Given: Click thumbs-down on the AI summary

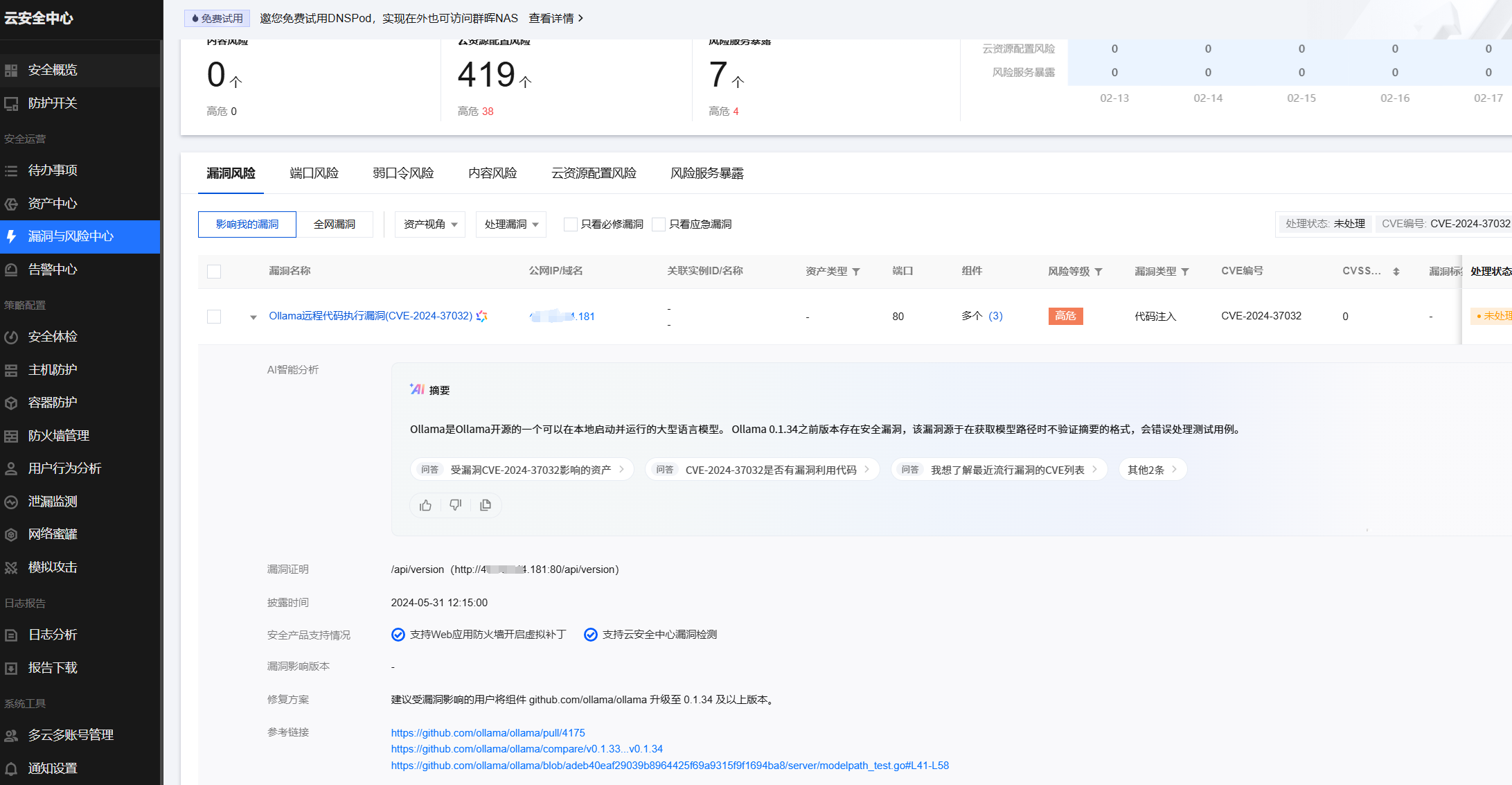Looking at the screenshot, I should tap(455, 505).
